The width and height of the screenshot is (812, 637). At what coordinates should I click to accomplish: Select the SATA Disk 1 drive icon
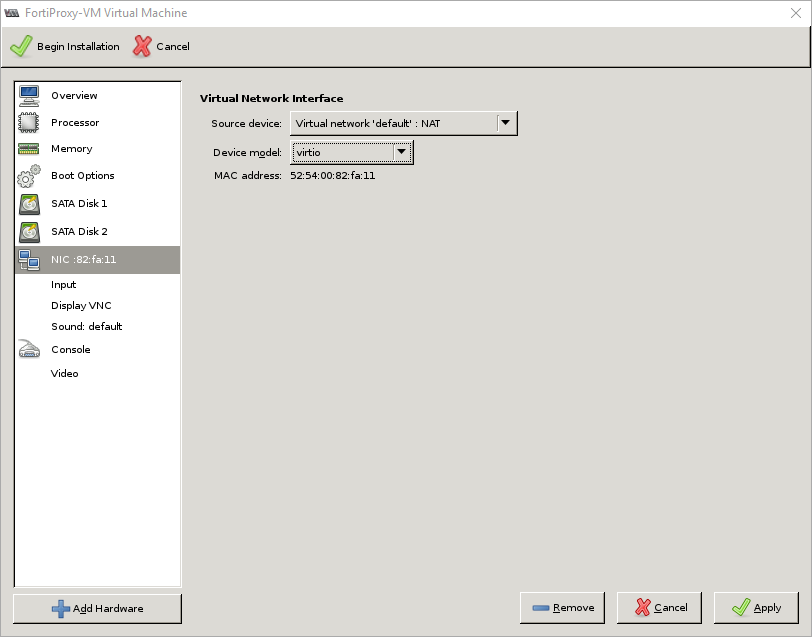click(x=30, y=203)
